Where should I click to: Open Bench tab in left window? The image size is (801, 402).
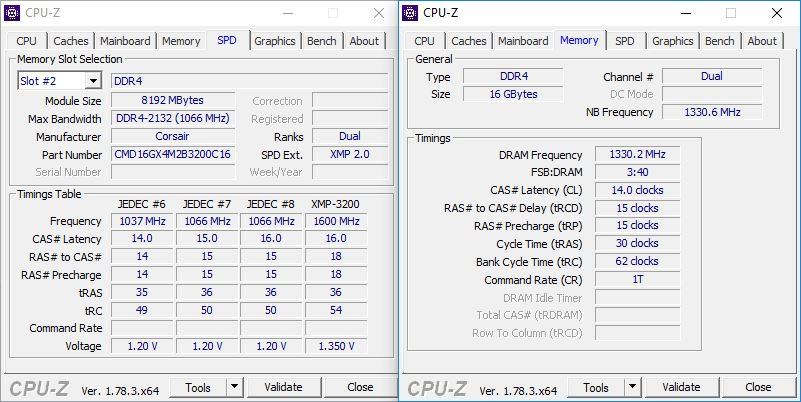coord(322,41)
